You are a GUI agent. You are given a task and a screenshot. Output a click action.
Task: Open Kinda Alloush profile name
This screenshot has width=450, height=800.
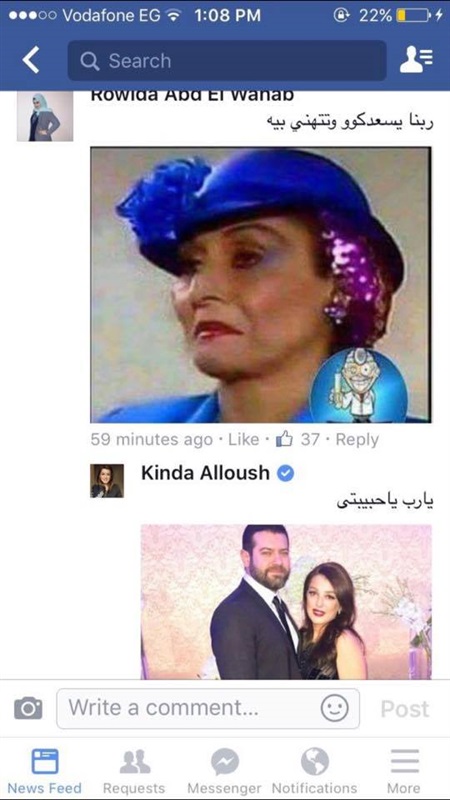[x=205, y=473]
